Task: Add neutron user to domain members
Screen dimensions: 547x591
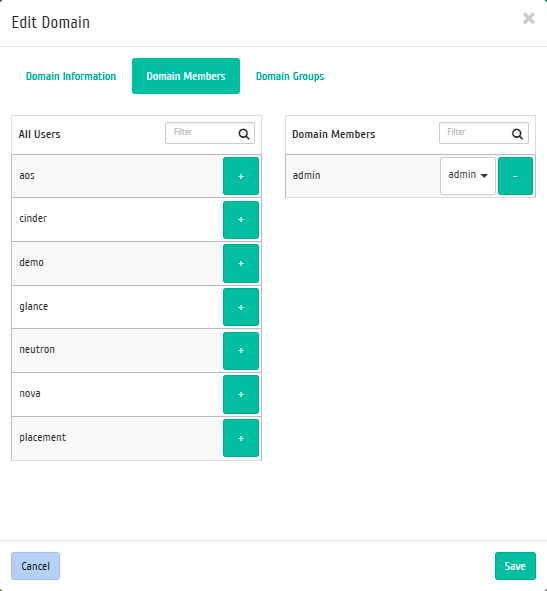Action: click(241, 351)
